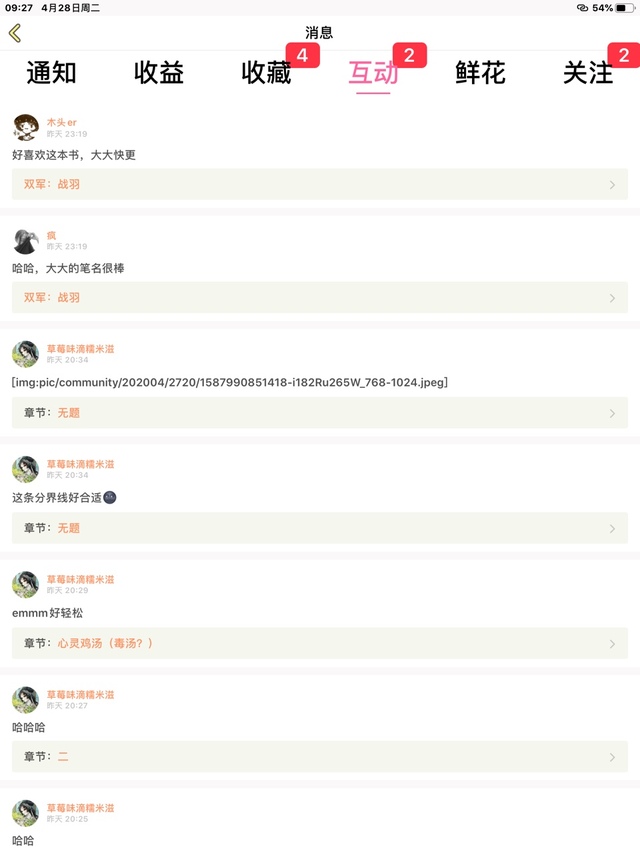Tap the red badge on 关注
640x853 pixels.
624,55
